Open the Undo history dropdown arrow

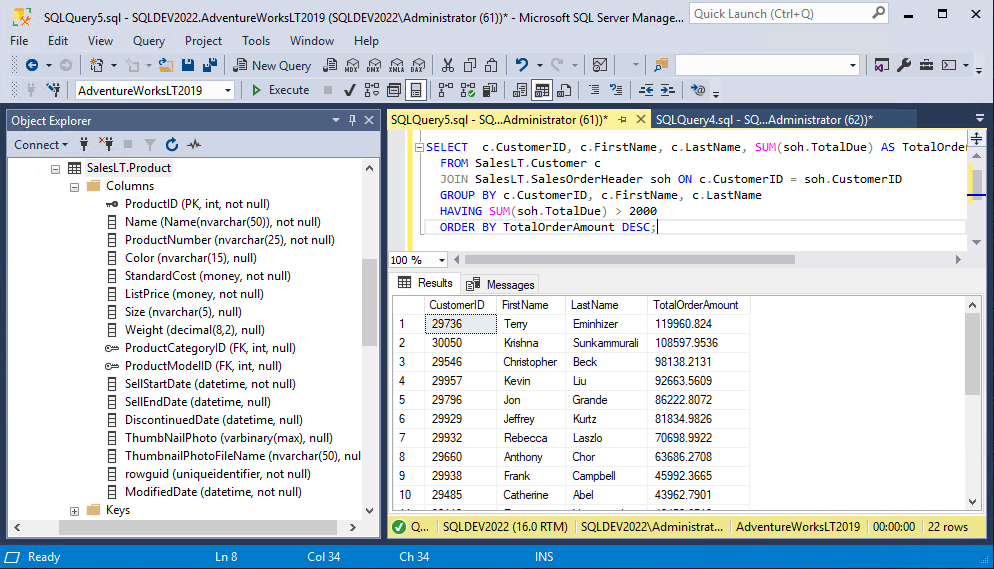(539, 65)
